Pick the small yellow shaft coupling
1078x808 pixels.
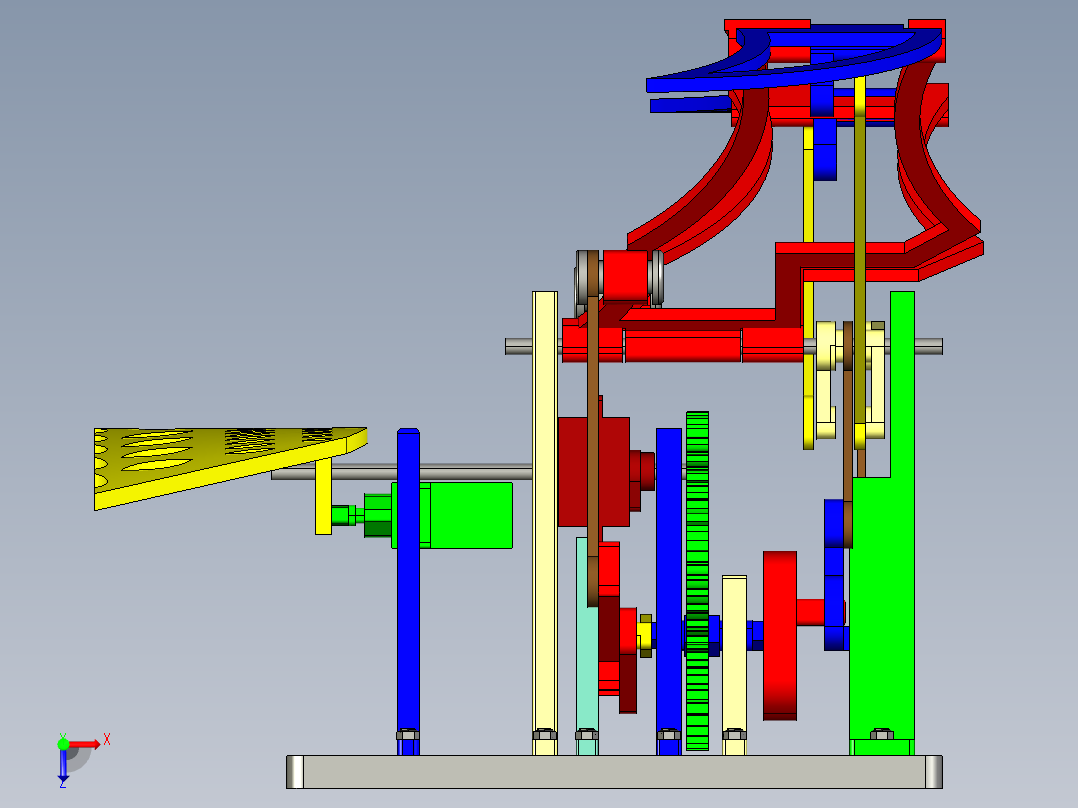pyautogui.click(x=644, y=635)
